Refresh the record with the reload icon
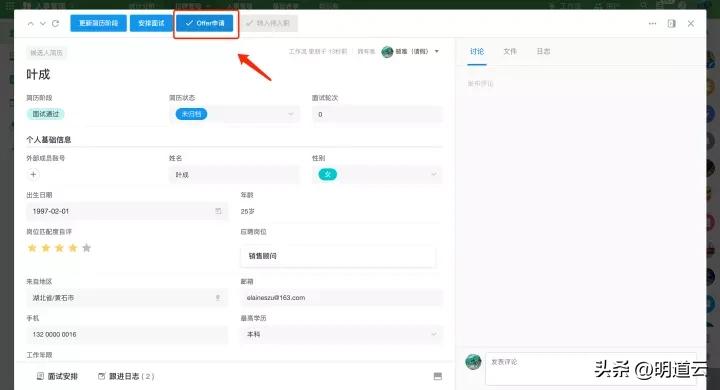The width and height of the screenshot is (720, 390). point(56,23)
